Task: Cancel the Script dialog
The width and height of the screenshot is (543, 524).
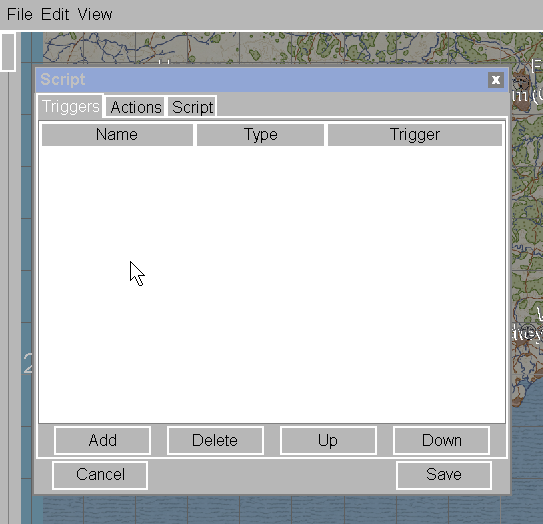Action: (100, 475)
